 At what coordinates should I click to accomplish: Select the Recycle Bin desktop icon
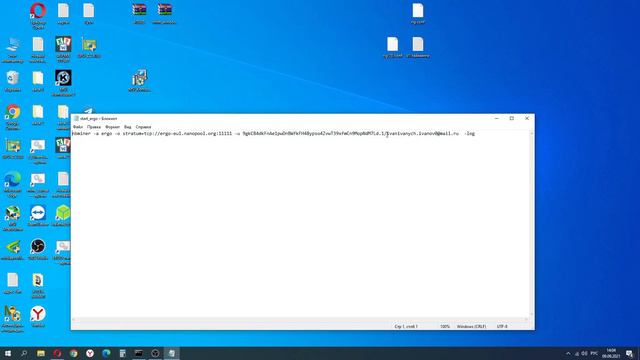click(x=13, y=81)
